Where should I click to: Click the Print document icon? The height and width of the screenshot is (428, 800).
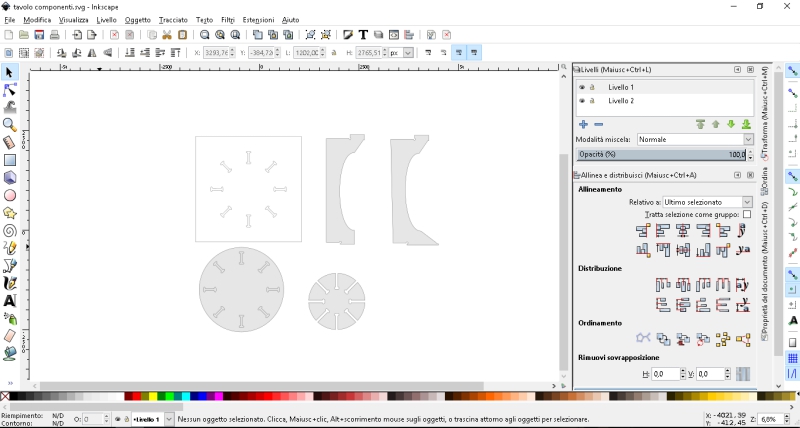54,35
